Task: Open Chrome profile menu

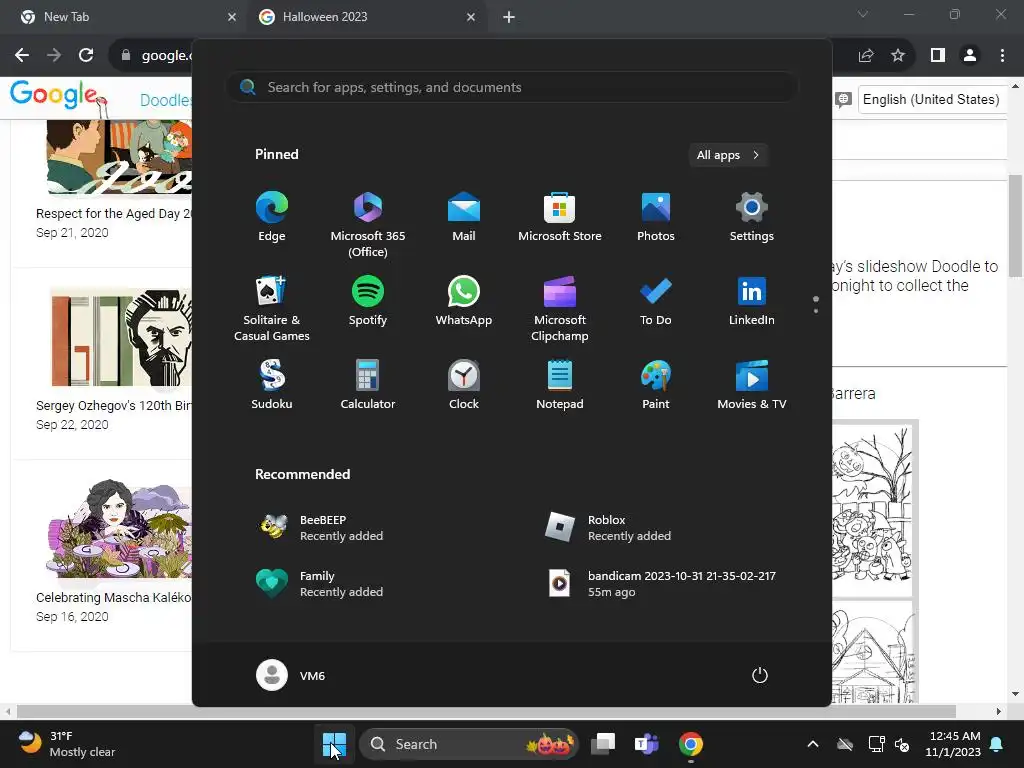Action: [x=970, y=56]
